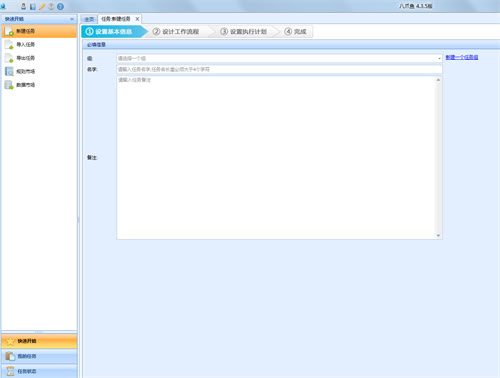Open 规则市场 (Rule Market) in the sidebar
The height and width of the screenshot is (378, 500).
tap(39, 71)
